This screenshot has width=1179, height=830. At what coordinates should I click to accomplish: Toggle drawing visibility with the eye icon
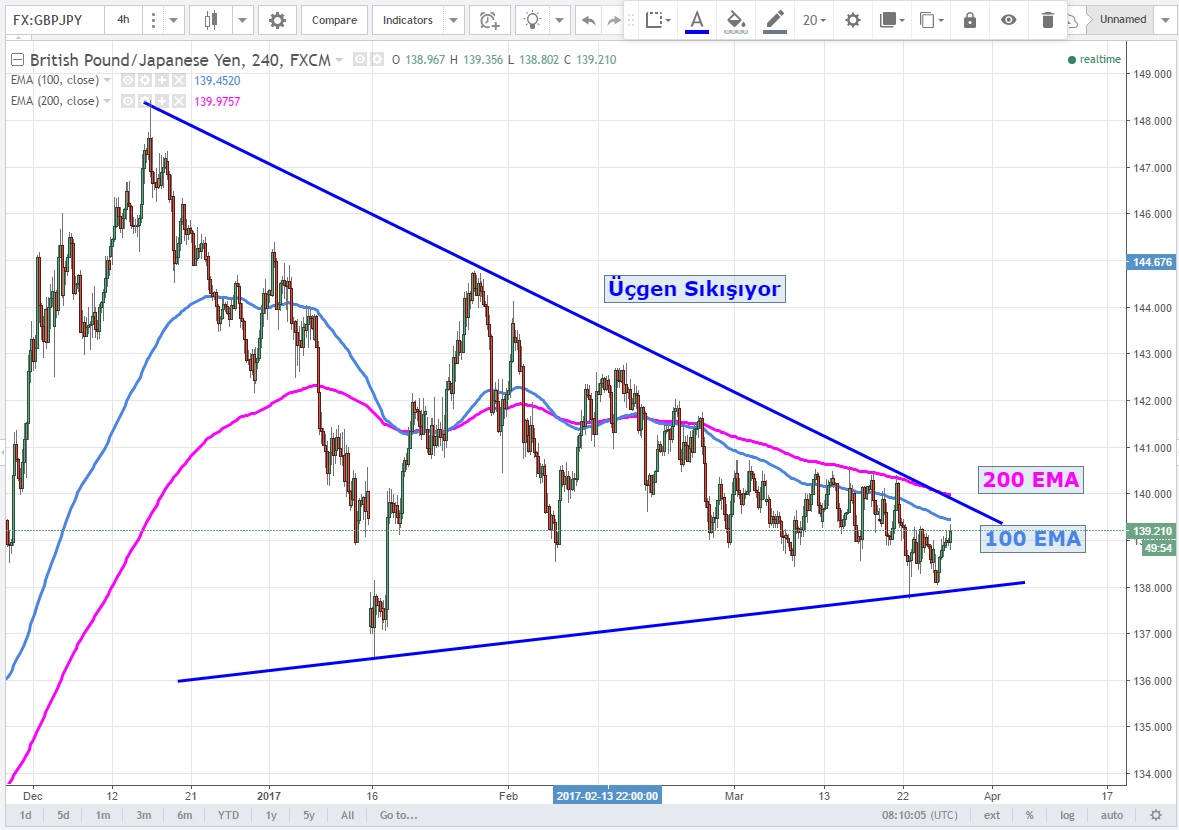pyautogui.click(x=1009, y=20)
